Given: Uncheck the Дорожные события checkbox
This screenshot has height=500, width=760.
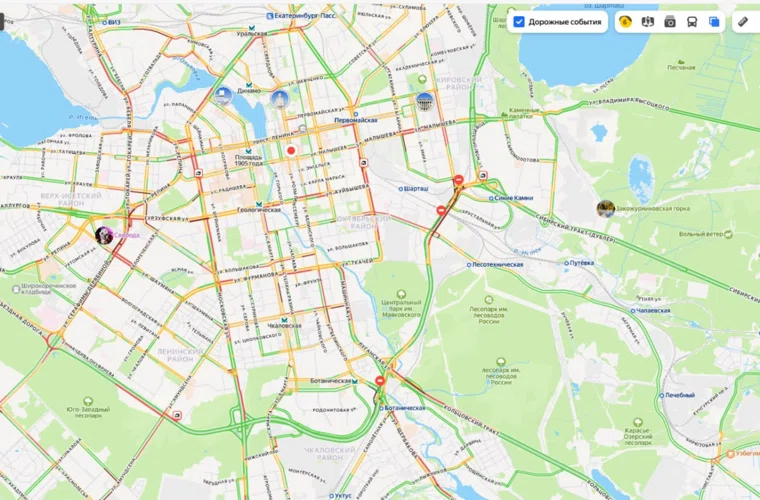Looking at the screenshot, I should click(519, 22).
